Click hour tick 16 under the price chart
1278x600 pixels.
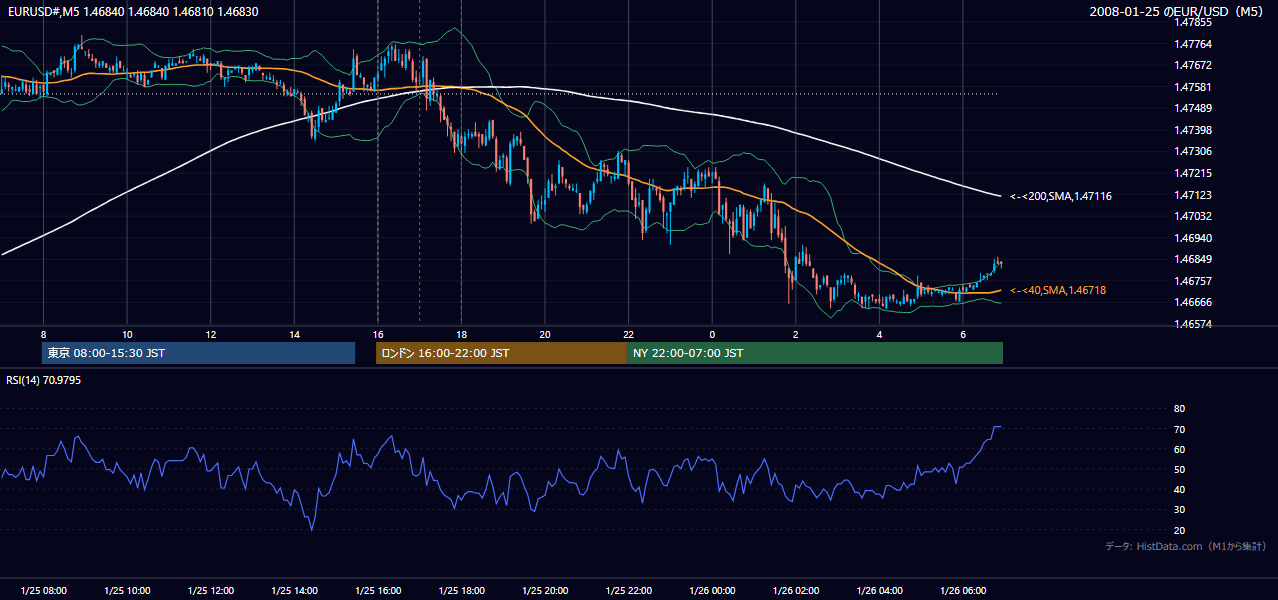click(378, 334)
